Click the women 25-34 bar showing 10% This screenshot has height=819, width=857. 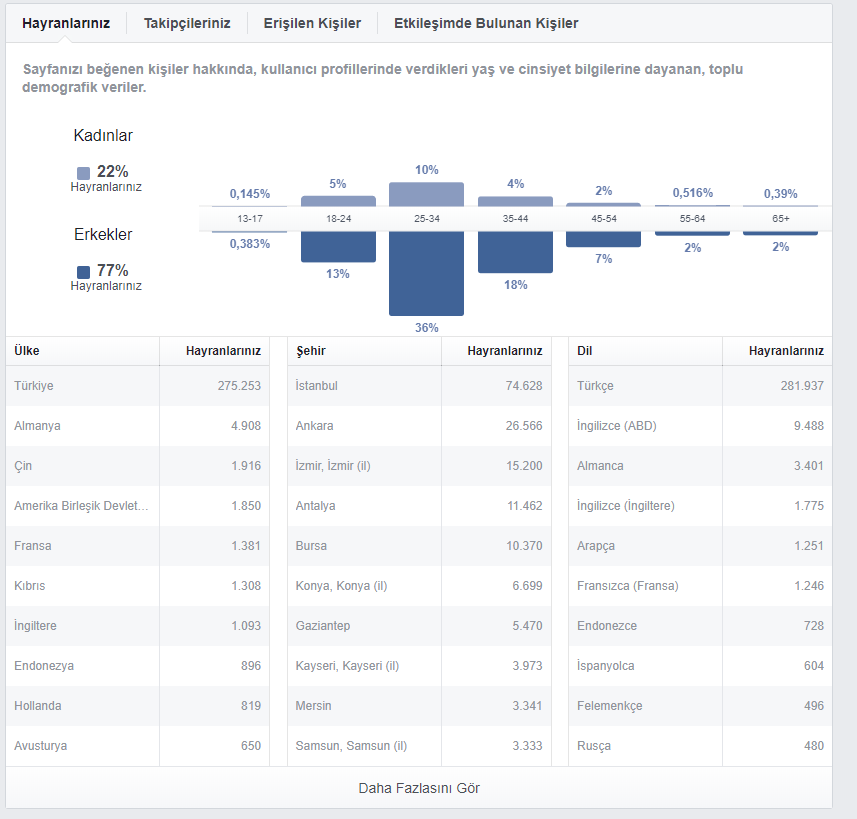tap(426, 194)
